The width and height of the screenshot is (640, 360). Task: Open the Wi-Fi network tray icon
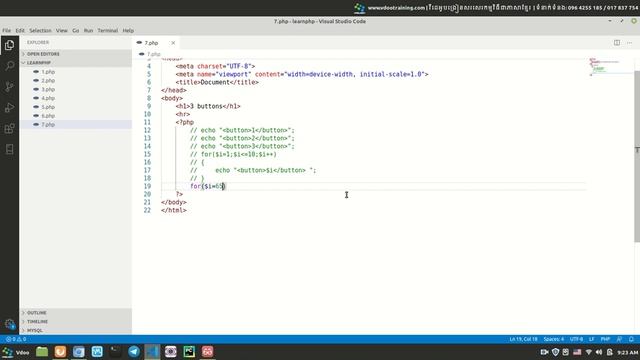[x=588, y=352]
